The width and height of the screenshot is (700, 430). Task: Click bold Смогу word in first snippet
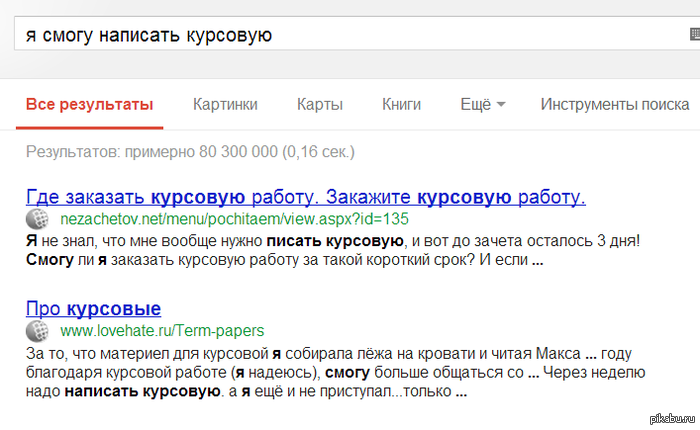tap(50, 260)
